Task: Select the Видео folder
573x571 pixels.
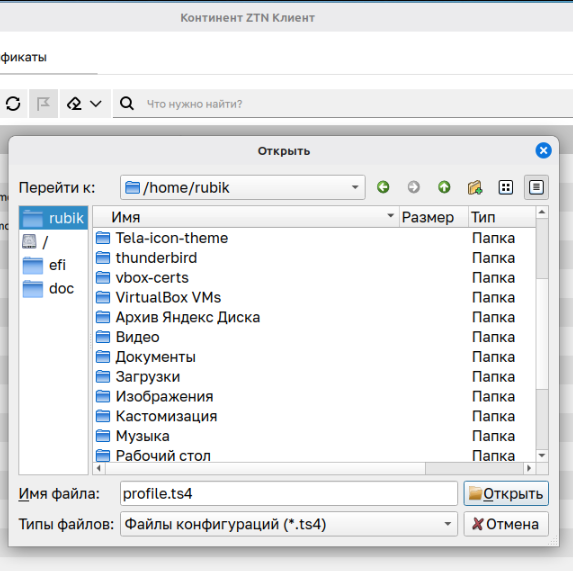Action: tap(137, 337)
